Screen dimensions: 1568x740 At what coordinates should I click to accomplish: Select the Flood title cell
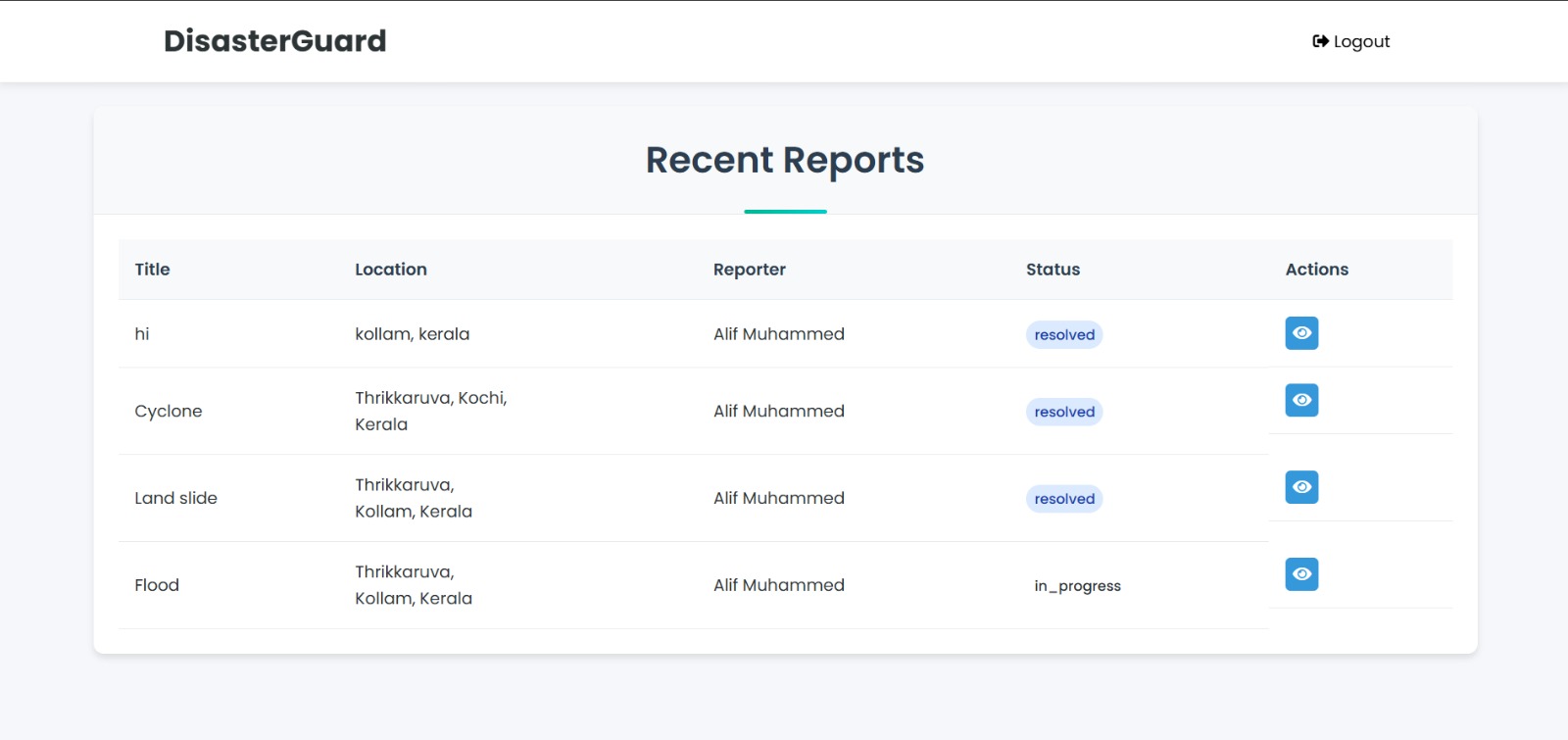(157, 585)
